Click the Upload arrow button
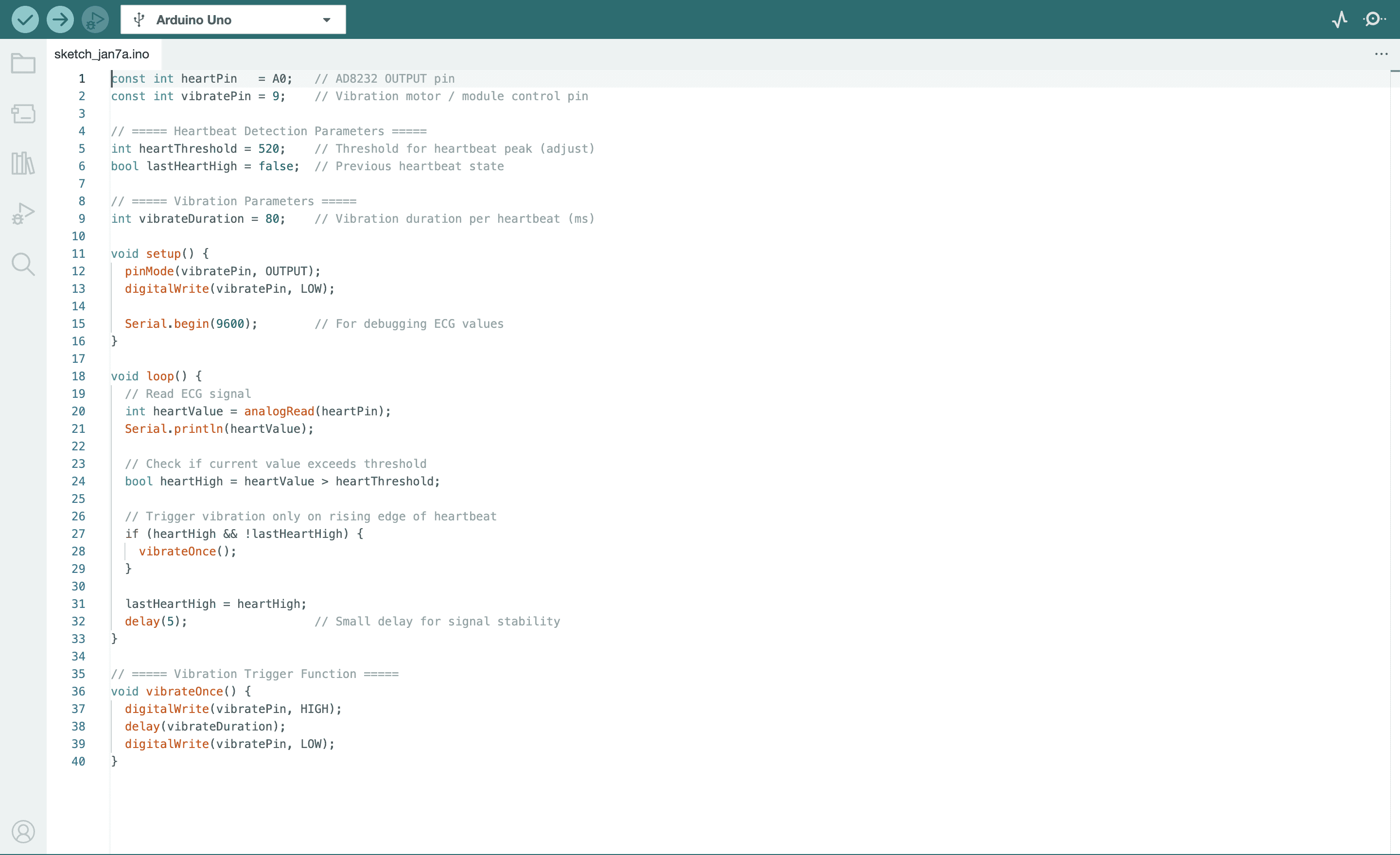The width and height of the screenshot is (1400, 855). point(60,20)
